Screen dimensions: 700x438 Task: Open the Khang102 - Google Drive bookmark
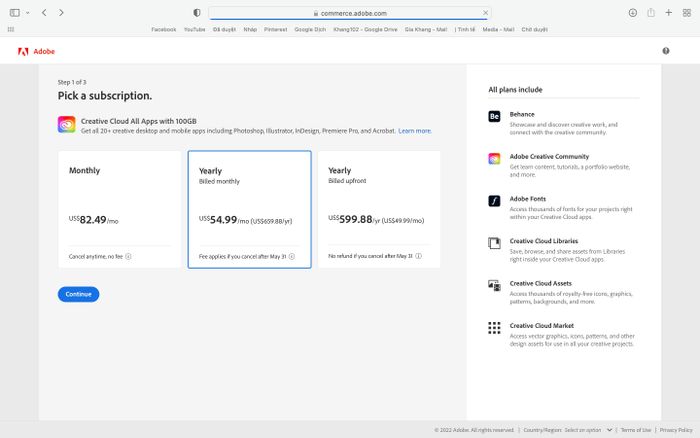point(365,29)
